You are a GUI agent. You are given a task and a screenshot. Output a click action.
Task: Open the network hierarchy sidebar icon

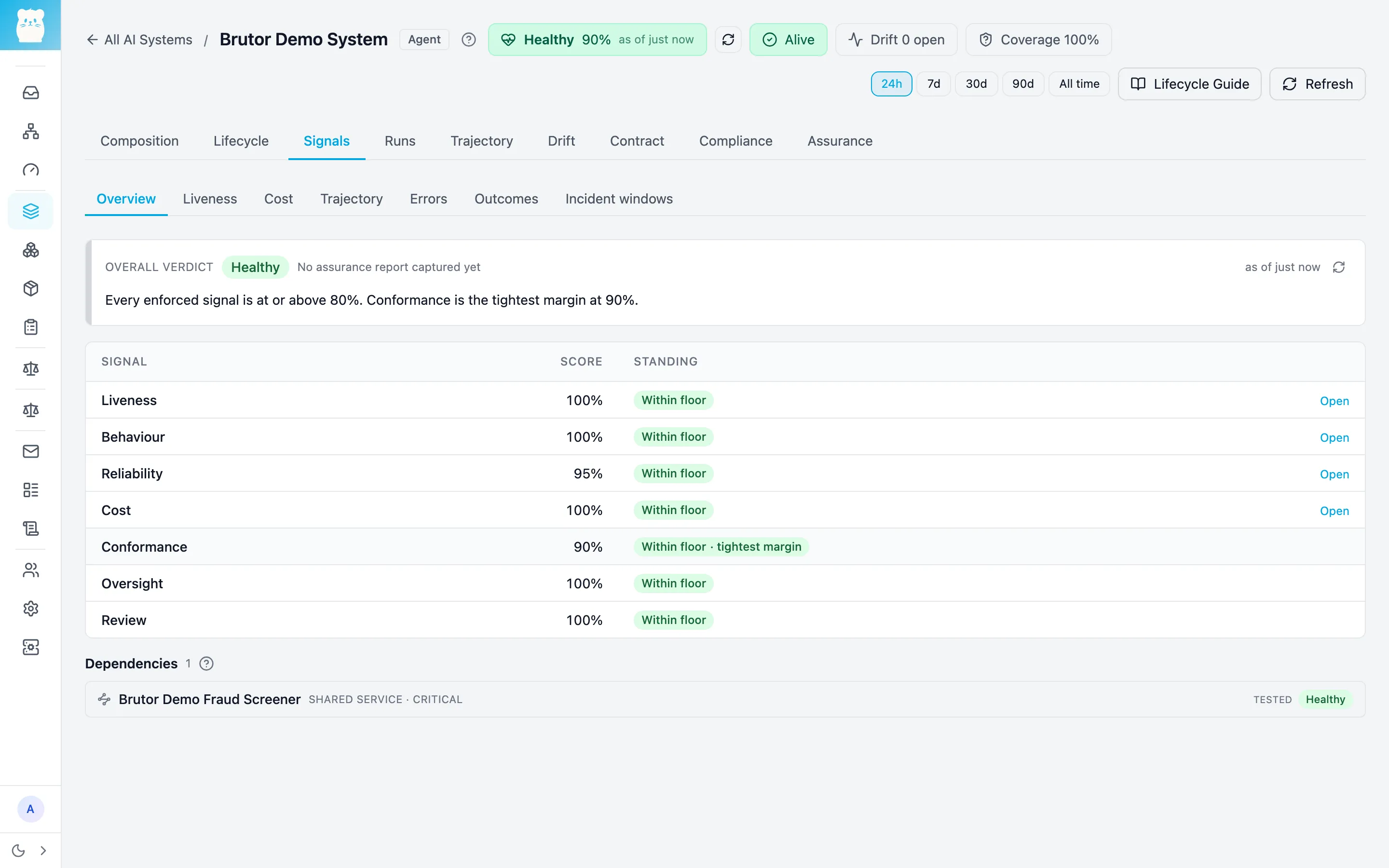coord(30,132)
